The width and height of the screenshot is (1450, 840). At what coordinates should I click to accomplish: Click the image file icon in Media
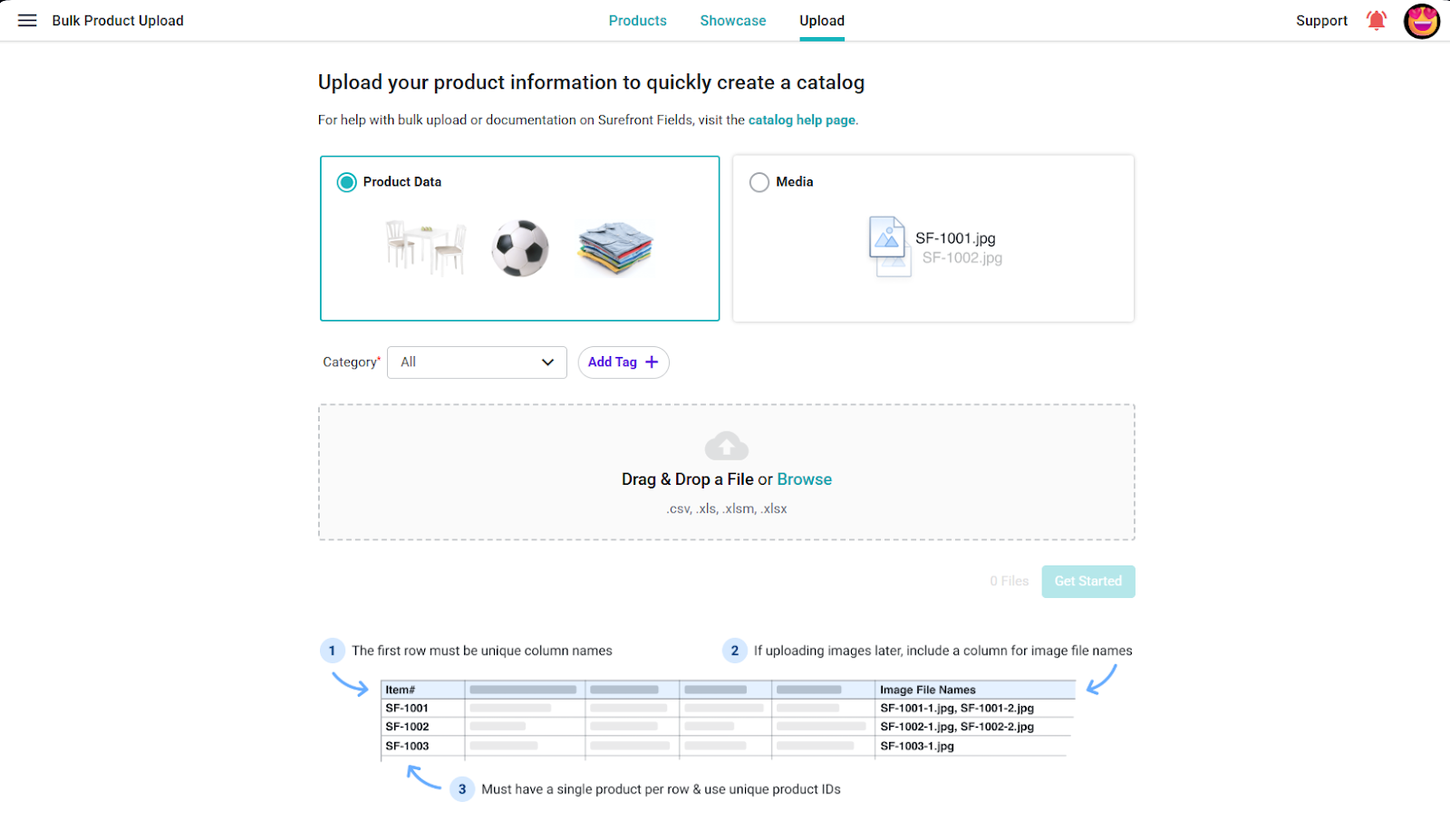click(887, 237)
